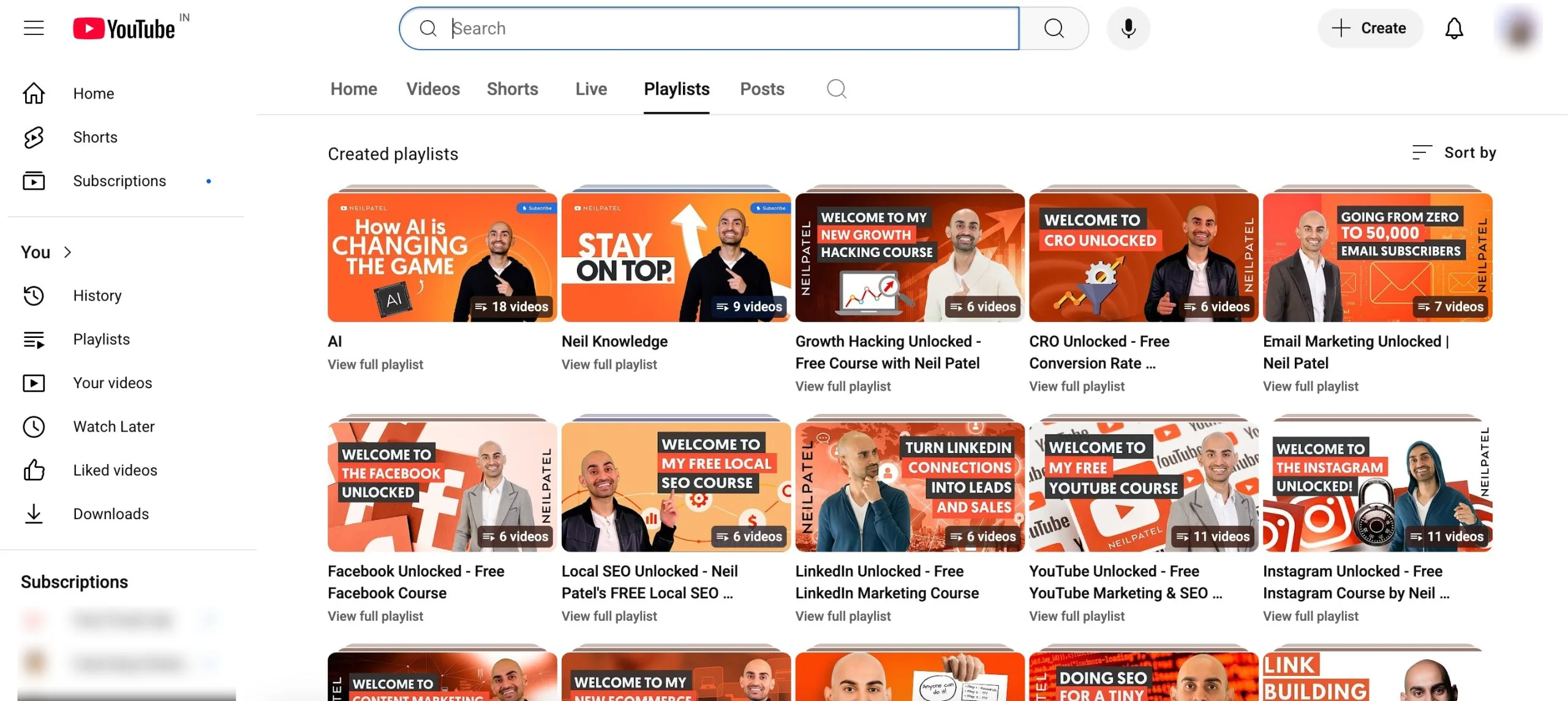Click the notifications bell

click(x=1454, y=28)
